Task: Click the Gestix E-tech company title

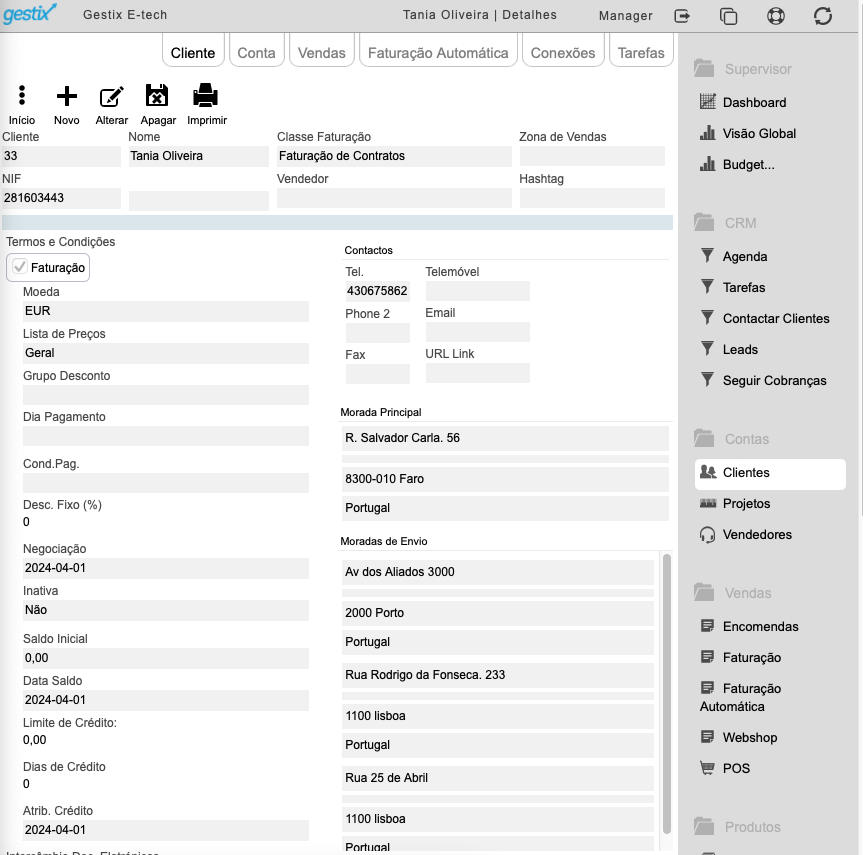Action: (x=125, y=15)
